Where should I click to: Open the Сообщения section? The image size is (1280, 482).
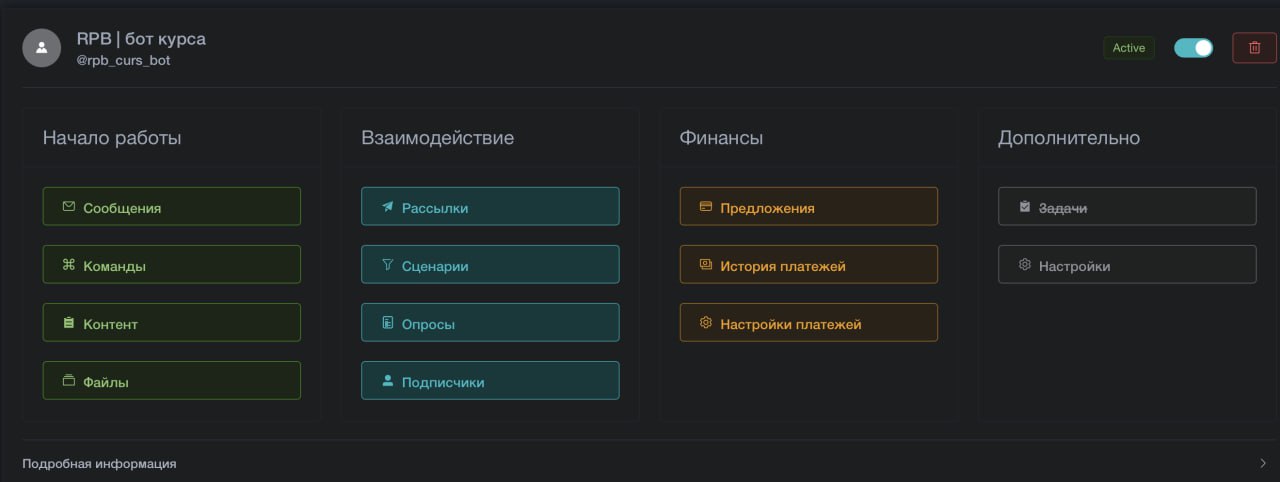(172, 206)
